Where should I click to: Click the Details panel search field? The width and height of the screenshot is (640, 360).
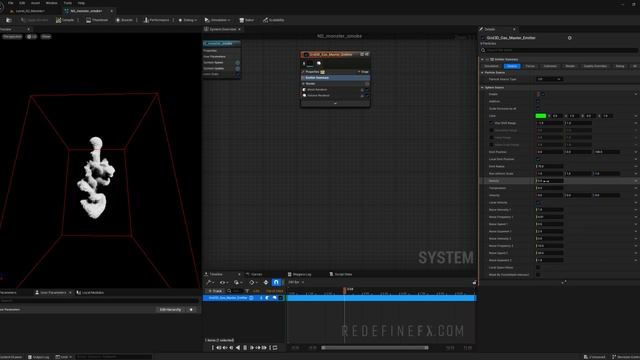[559, 50]
